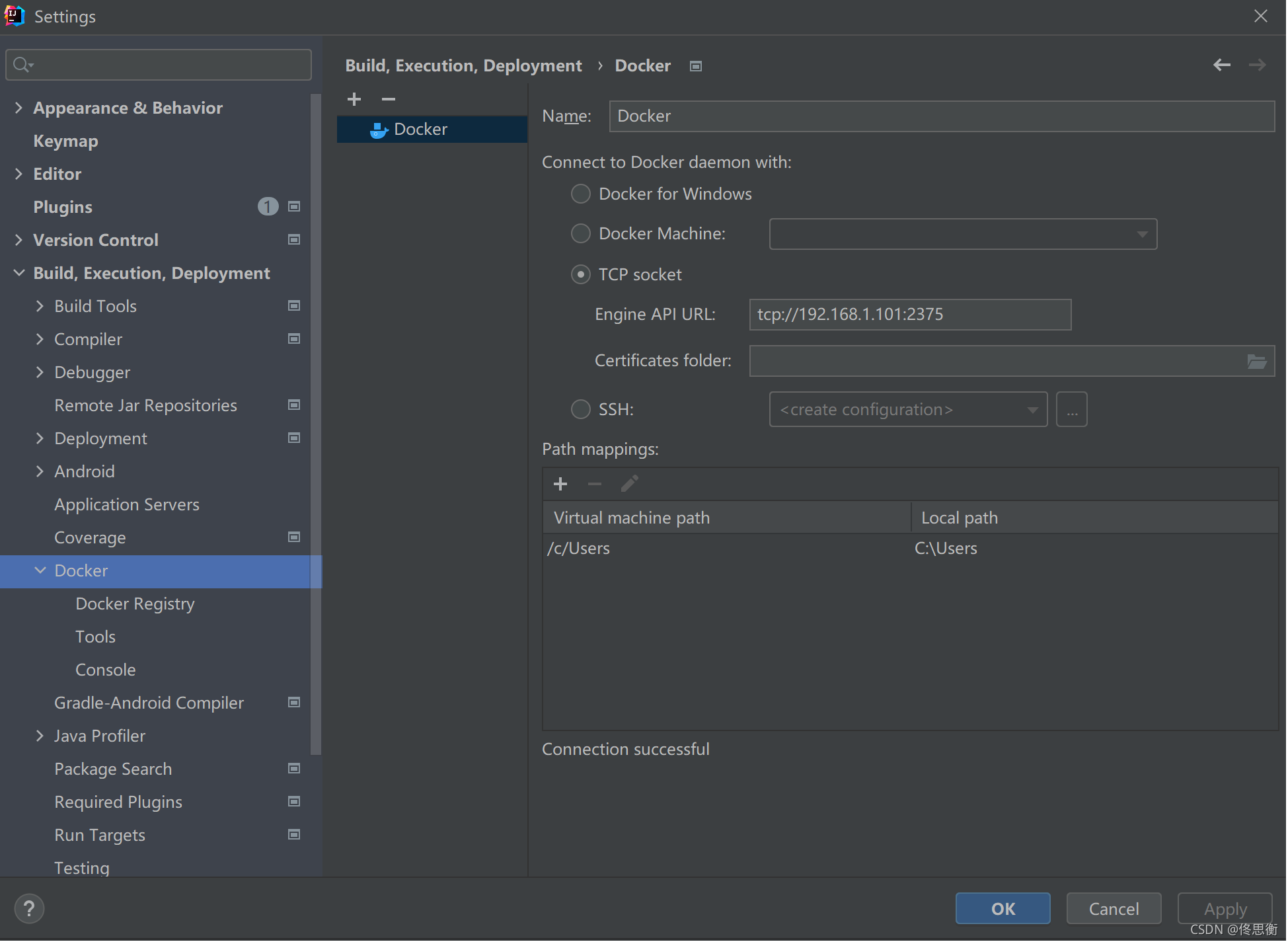
Task: Expand the Build Tools node
Action: [x=40, y=306]
